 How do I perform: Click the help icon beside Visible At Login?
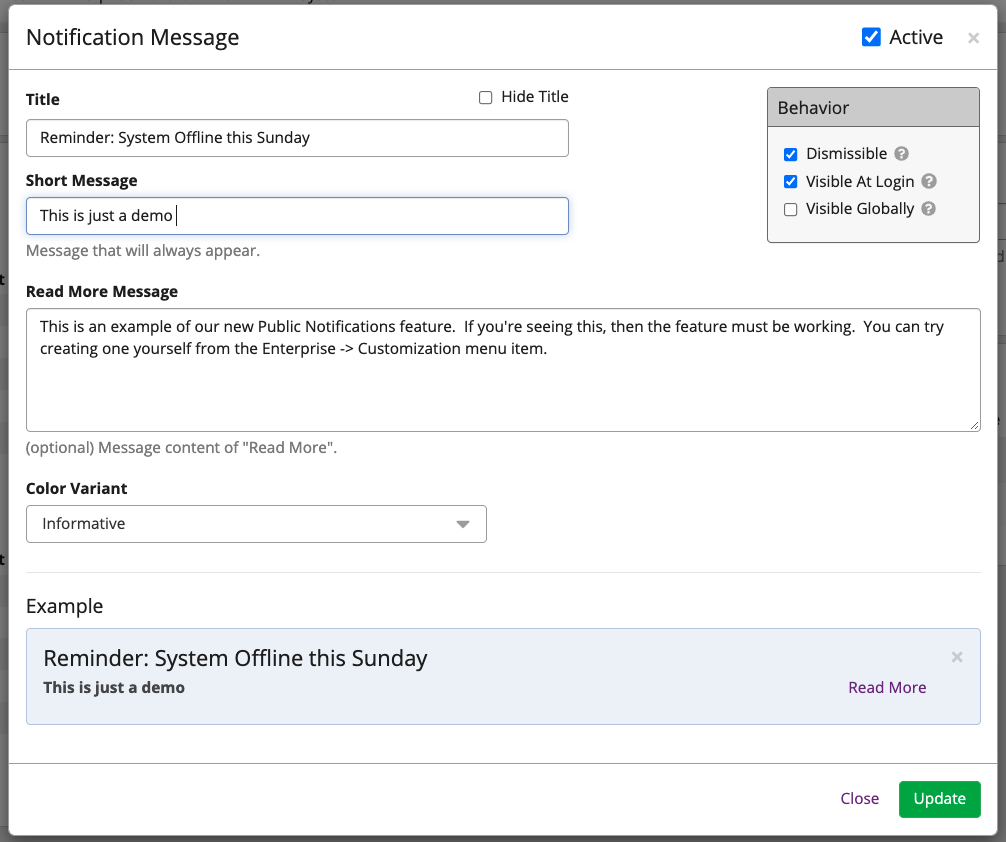click(x=928, y=182)
